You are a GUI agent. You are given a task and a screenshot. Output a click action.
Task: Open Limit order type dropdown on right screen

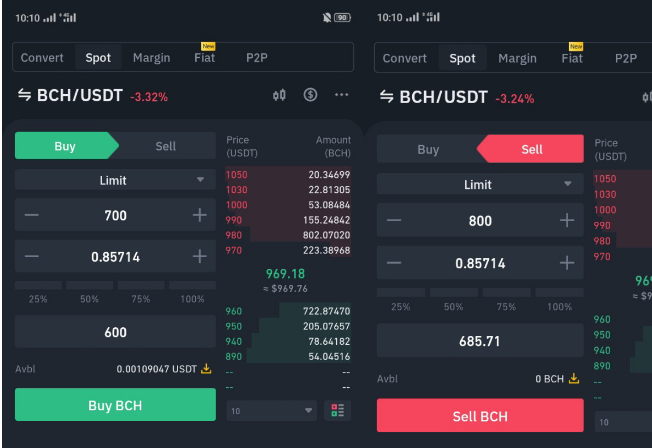pos(480,184)
